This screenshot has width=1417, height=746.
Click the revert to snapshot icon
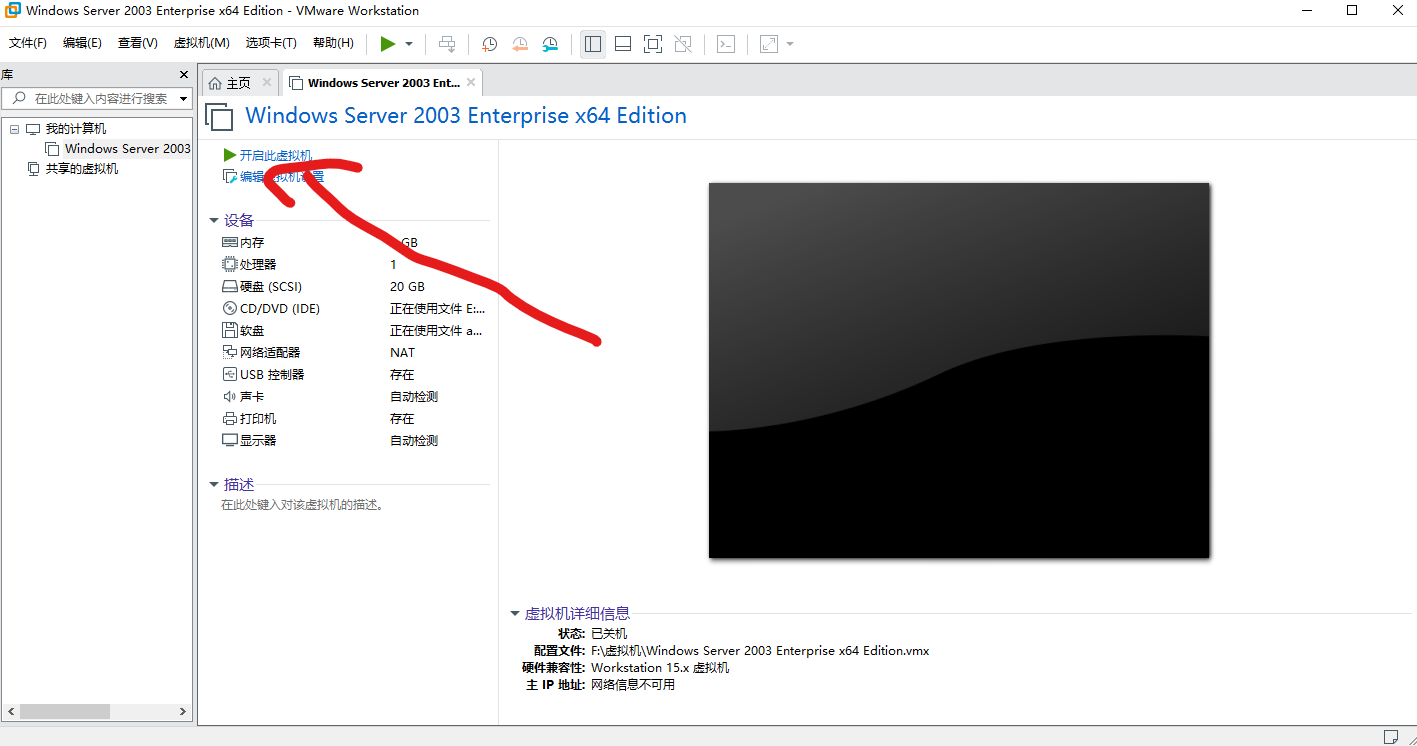(x=520, y=44)
